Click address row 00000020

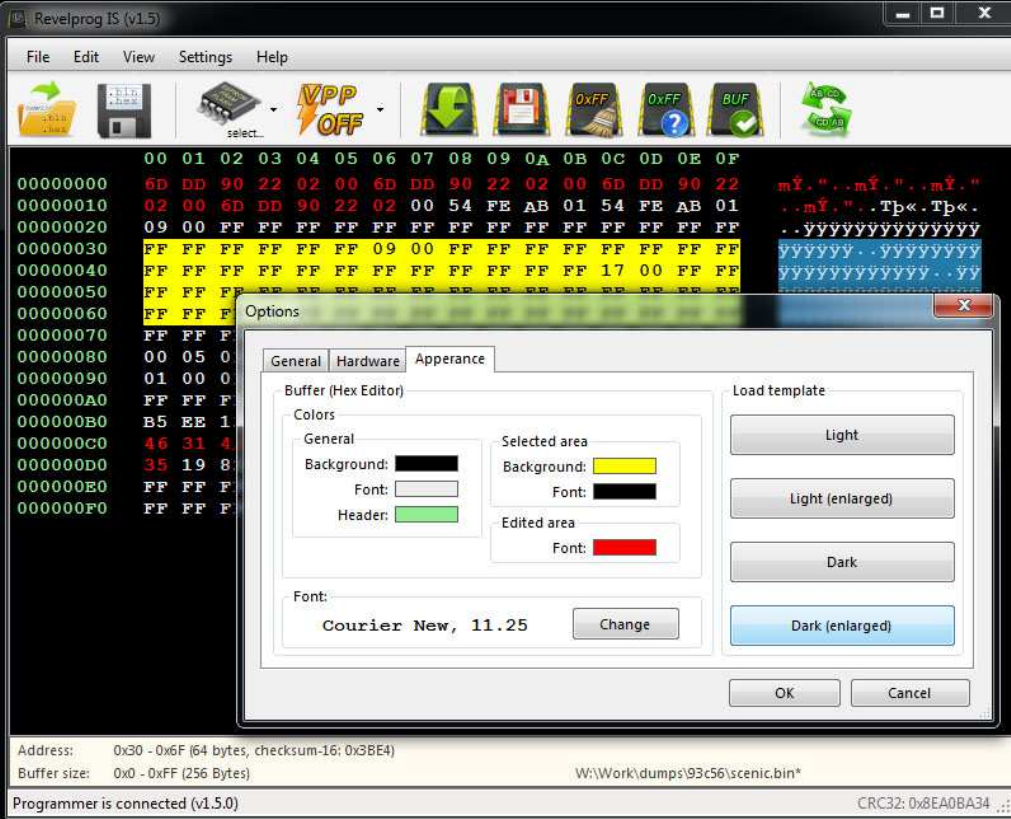point(62,227)
